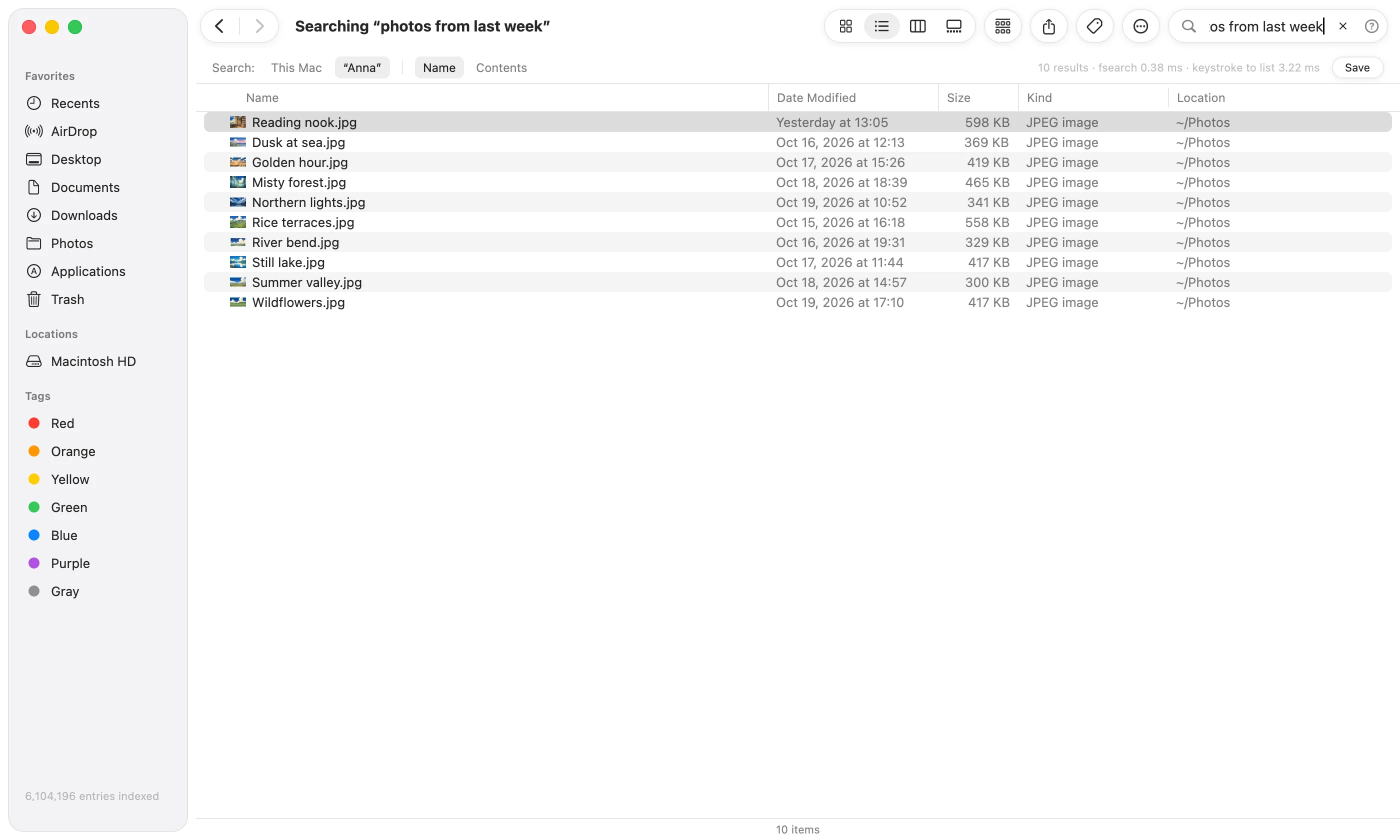Open the More actions ellipsis menu
The image size is (1400, 840).
(x=1140, y=26)
